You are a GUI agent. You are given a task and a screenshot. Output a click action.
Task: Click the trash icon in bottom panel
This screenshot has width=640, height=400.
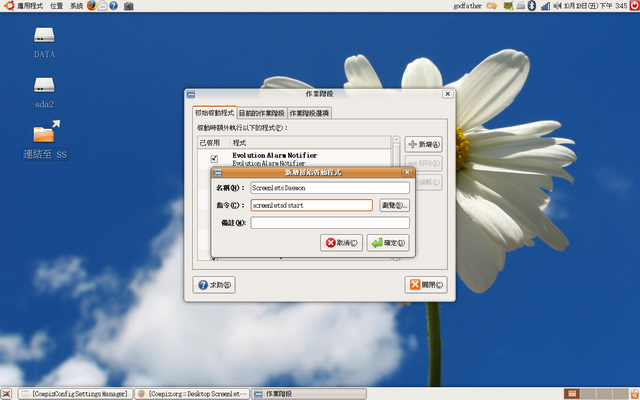[x=634, y=394]
